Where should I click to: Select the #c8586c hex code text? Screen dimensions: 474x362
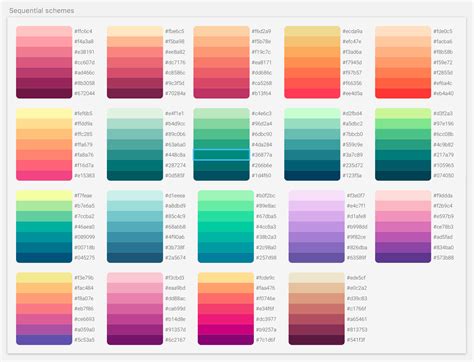[x=175, y=73]
